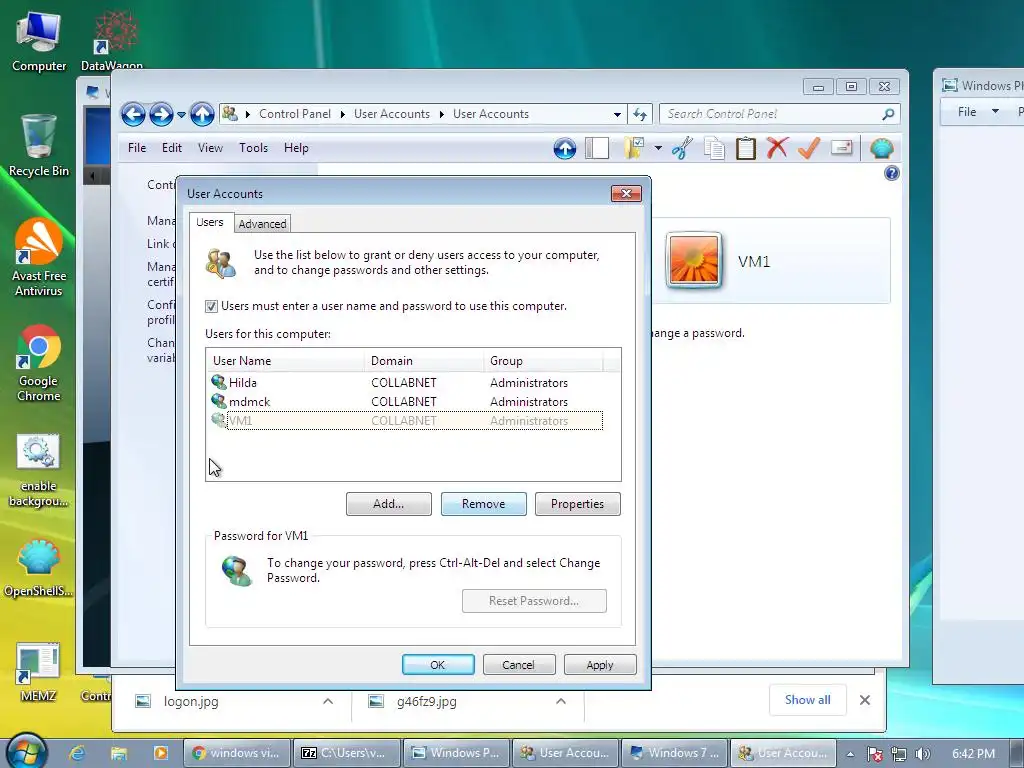Click the Start orb on the taskbar
This screenshot has height=768, width=1024.
pyautogui.click(x=27, y=751)
